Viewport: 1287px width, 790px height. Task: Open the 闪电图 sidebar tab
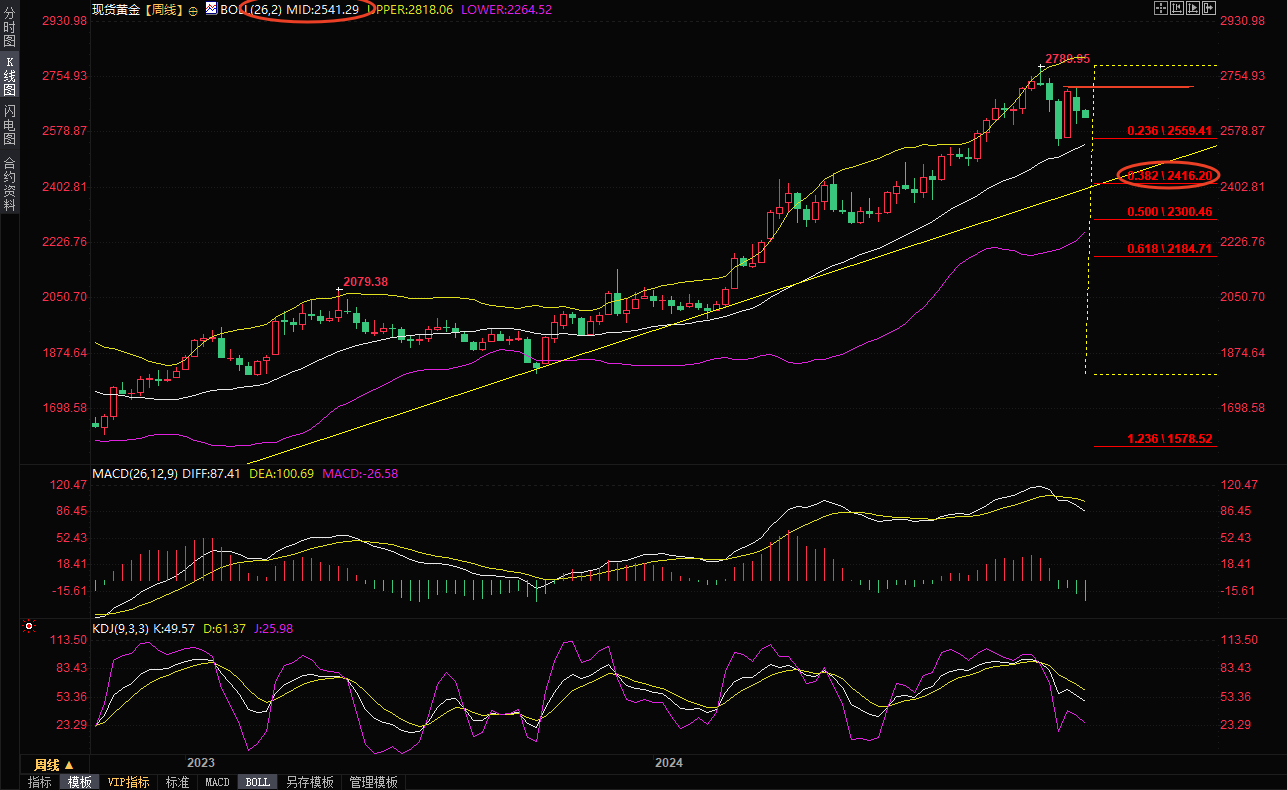click(x=9, y=125)
